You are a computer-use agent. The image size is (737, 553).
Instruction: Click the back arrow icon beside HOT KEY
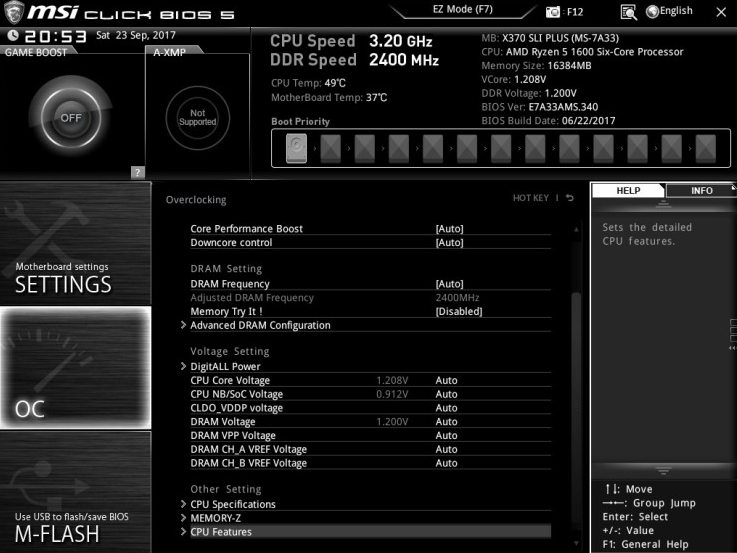(570, 198)
